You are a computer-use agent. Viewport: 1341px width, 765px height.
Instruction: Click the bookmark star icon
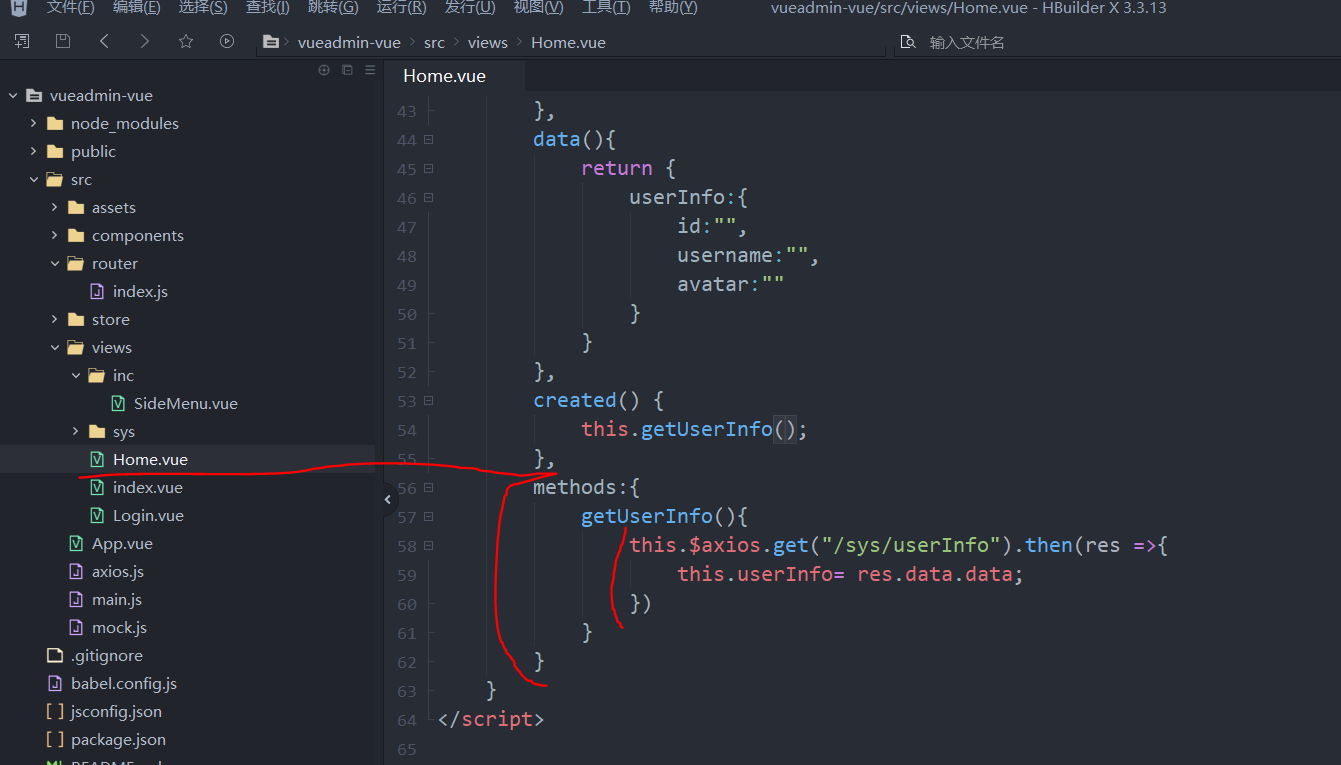tap(186, 41)
